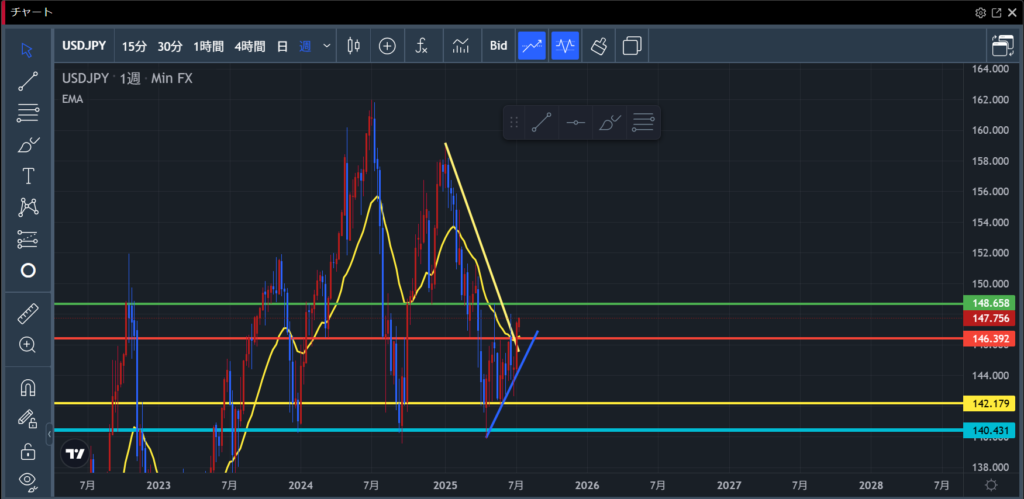Select horizontal line in floating toolbar
Image resolution: width=1024 pixels, height=499 pixels.
[575, 122]
